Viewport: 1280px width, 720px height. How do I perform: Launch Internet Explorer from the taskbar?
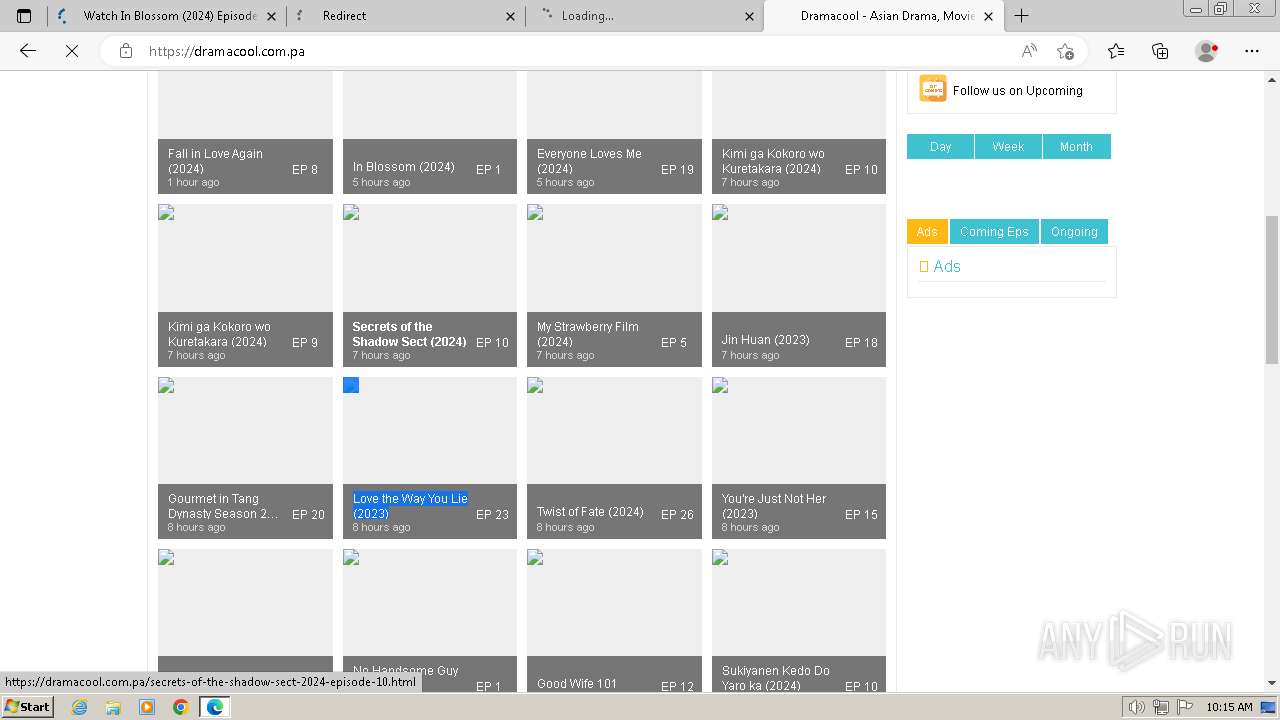click(x=80, y=707)
